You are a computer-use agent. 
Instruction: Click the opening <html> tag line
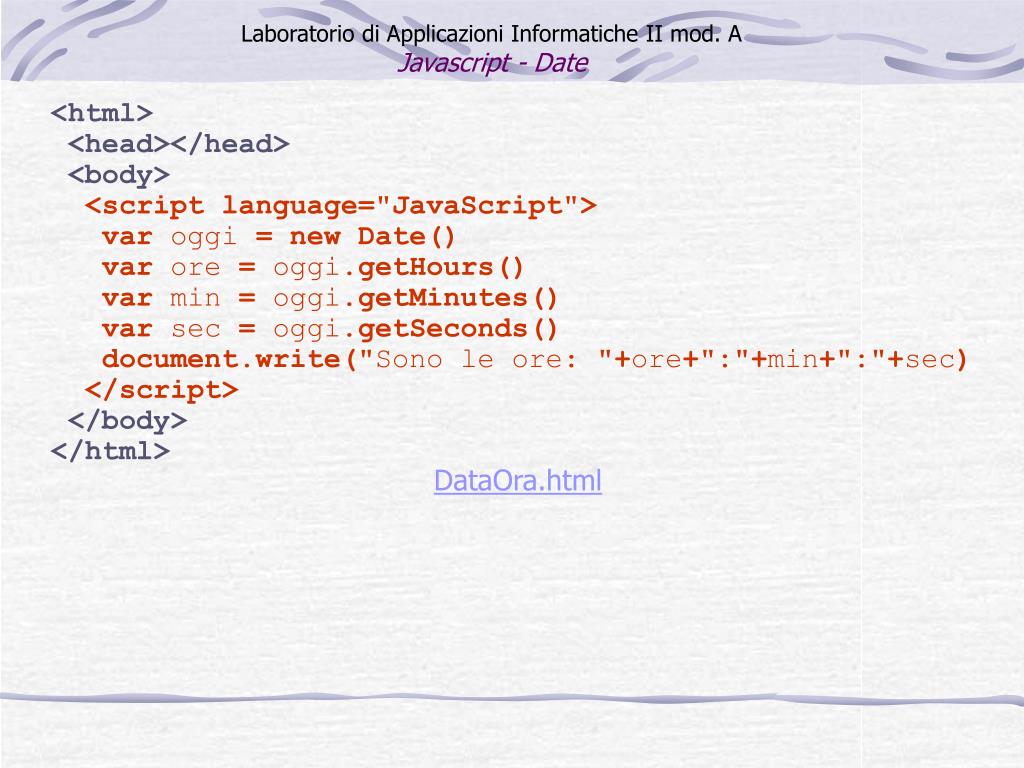(102, 113)
